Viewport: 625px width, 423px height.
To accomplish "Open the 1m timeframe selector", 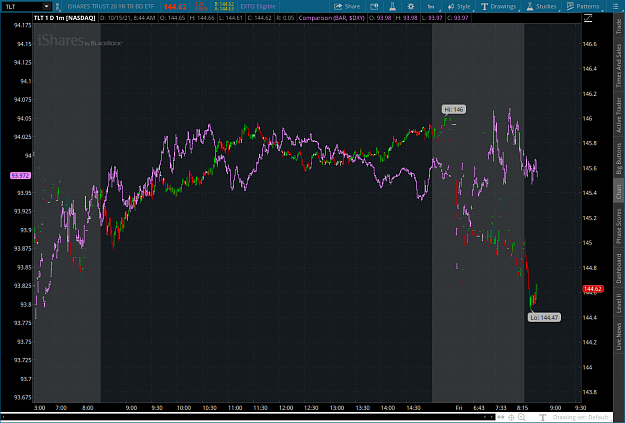I will click(431, 6).
